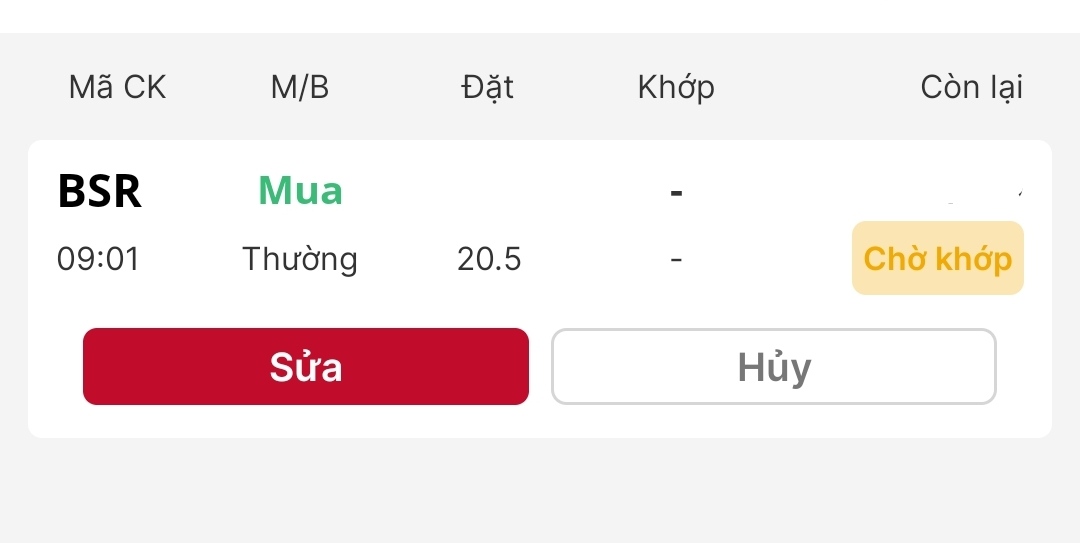Tap the Khớp column header
This screenshot has width=1080, height=543.
[676, 88]
